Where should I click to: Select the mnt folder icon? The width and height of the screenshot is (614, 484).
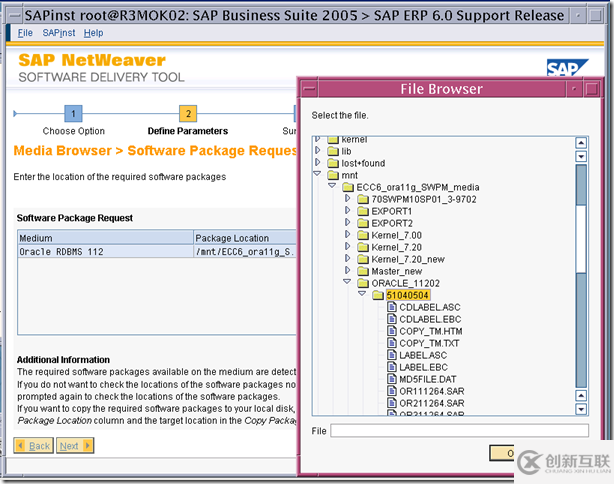pos(333,175)
